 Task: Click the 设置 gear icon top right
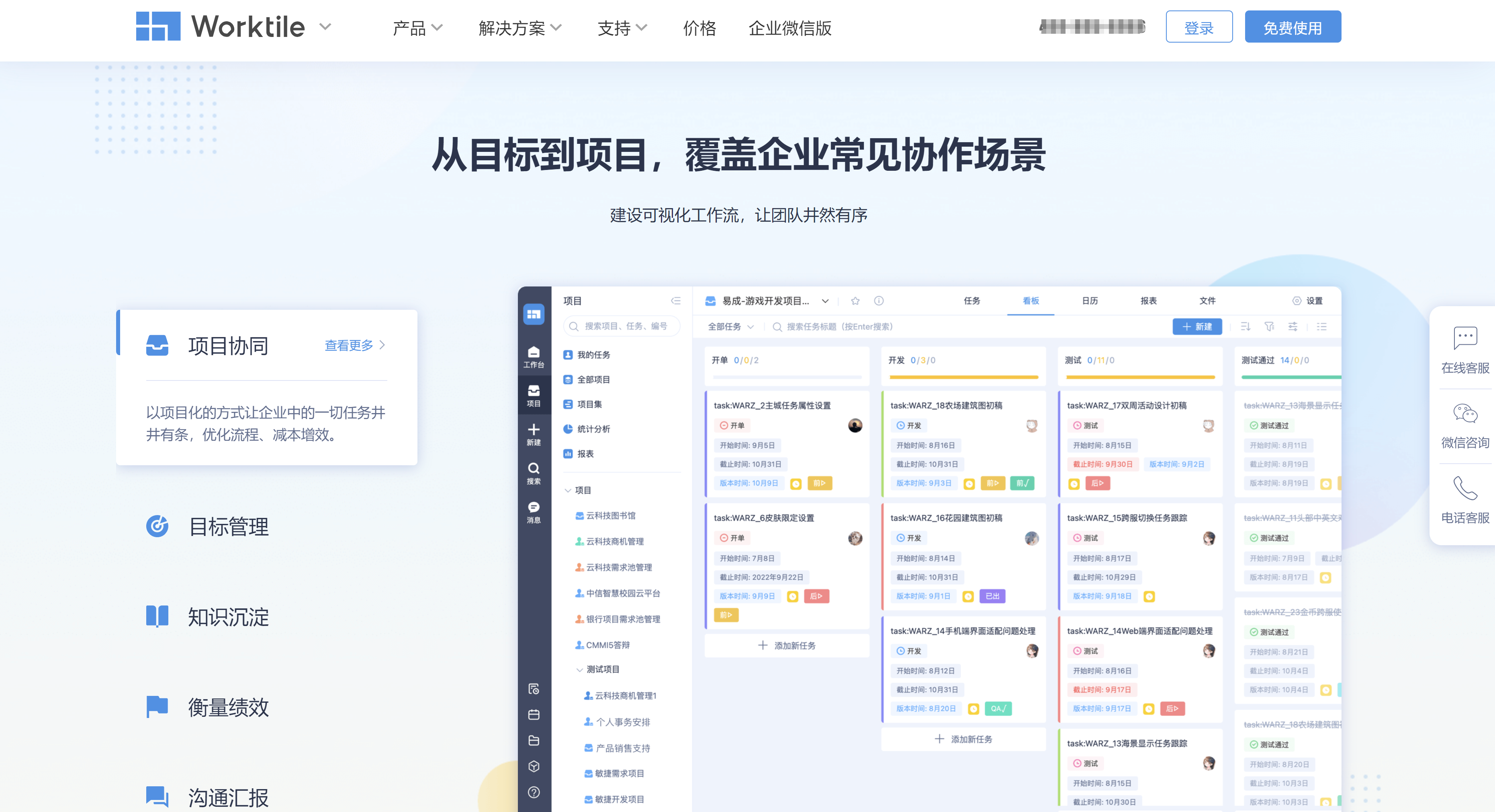point(1297,301)
